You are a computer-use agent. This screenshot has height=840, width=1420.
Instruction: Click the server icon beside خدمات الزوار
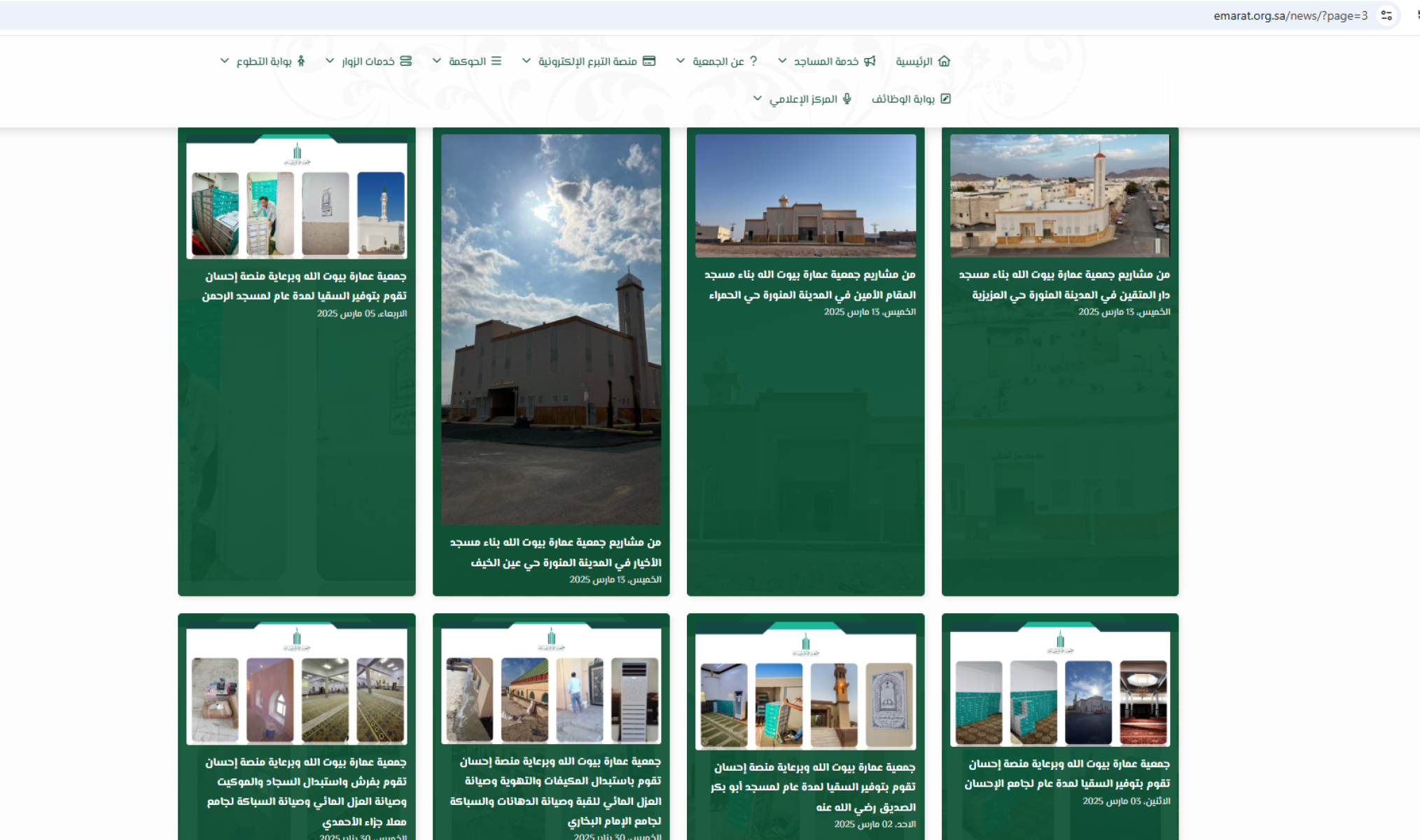coord(406,61)
